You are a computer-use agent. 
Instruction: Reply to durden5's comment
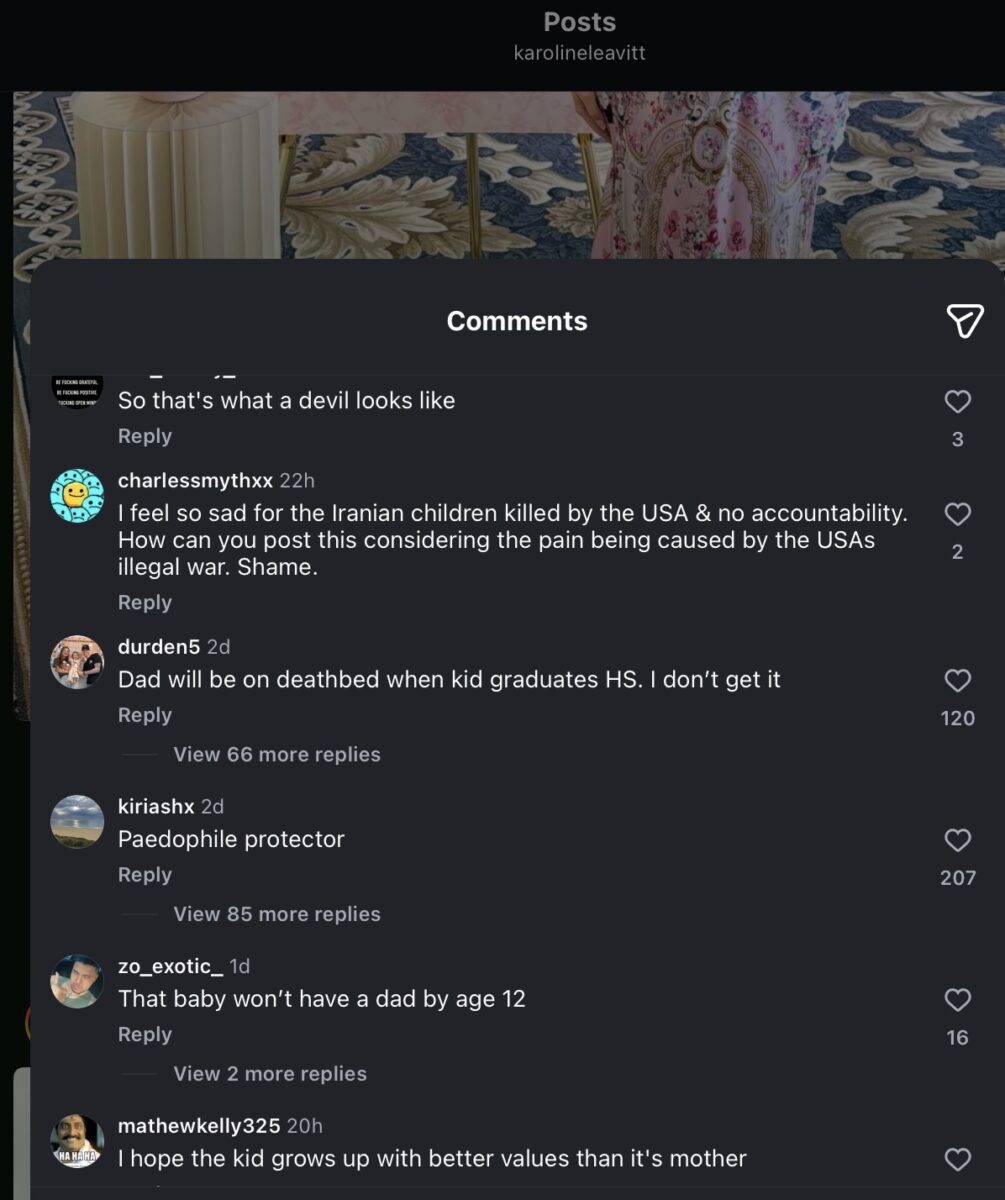point(145,715)
